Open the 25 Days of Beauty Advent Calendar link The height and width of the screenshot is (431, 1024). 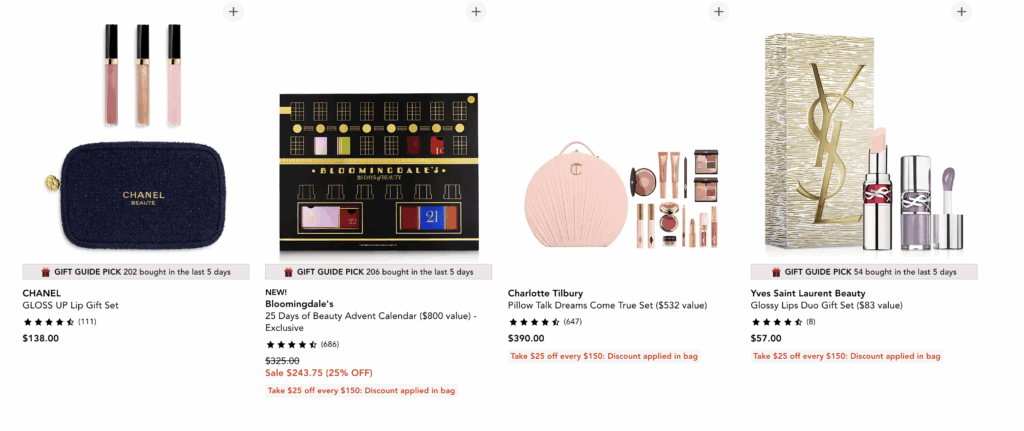pos(370,316)
